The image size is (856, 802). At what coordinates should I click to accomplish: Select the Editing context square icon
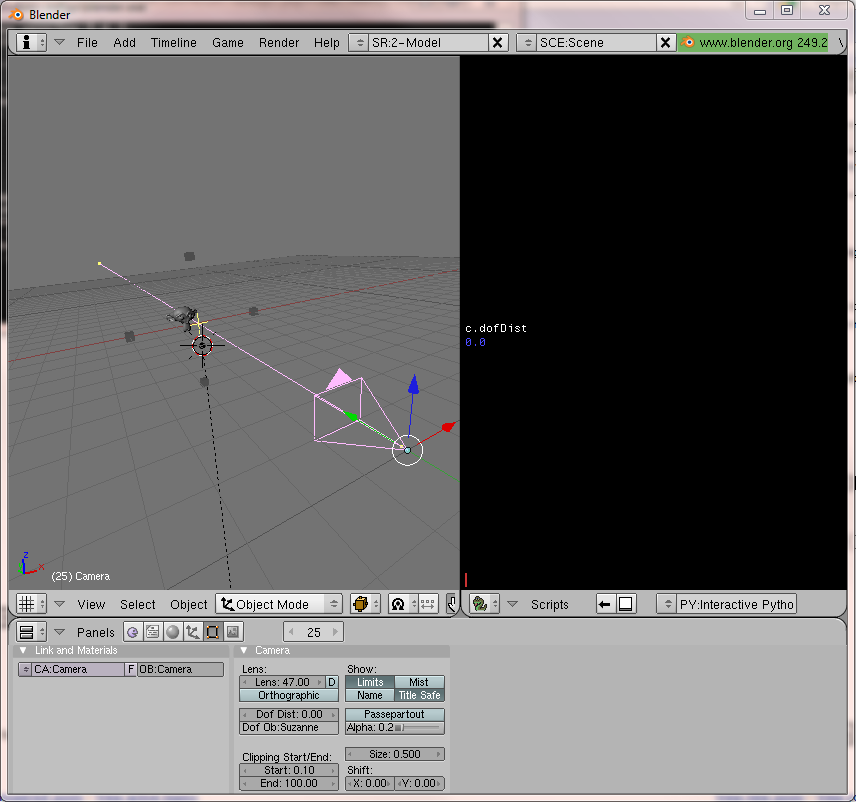(x=212, y=632)
